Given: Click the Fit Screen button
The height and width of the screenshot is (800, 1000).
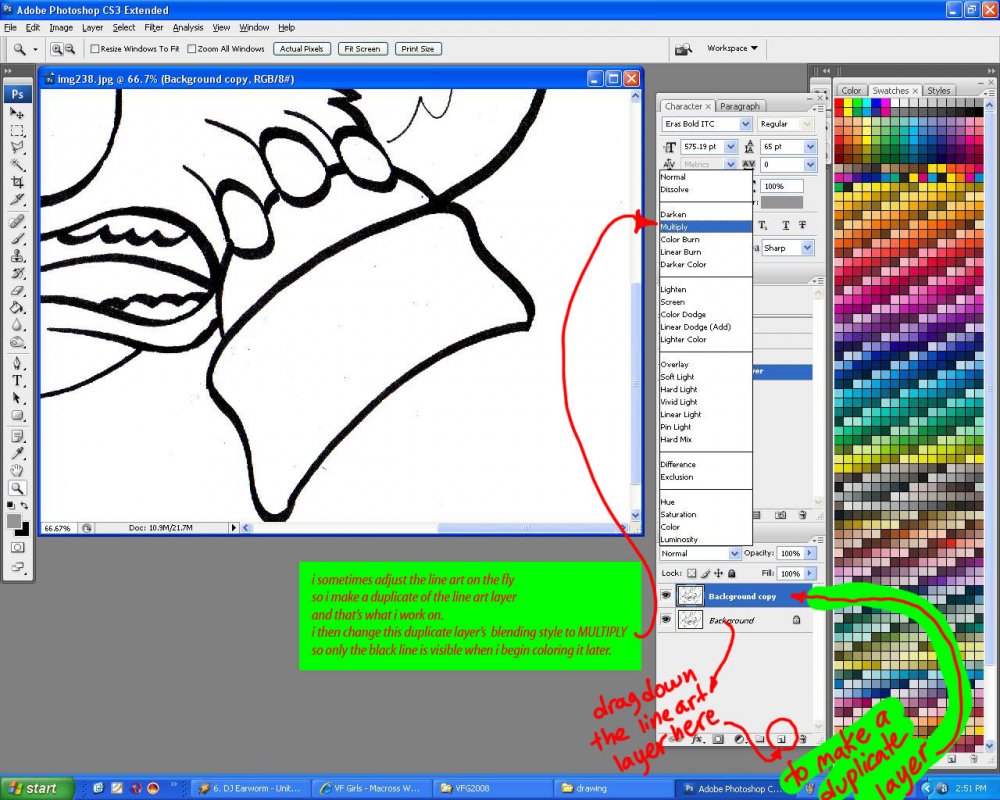Looking at the screenshot, I should 362,48.
